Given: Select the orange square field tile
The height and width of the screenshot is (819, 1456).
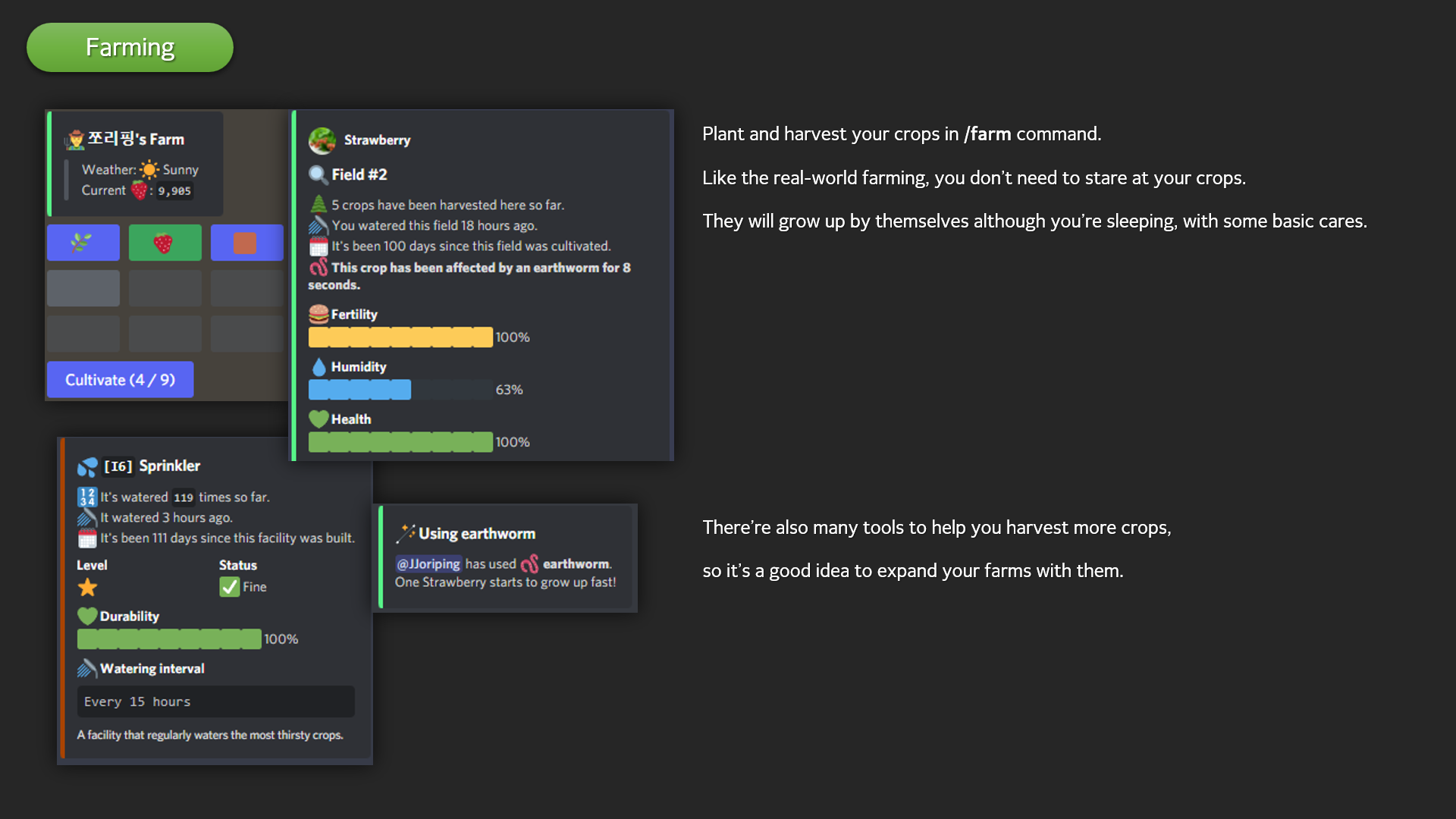Looking at the screenshot, I should (x=246, y=243).
